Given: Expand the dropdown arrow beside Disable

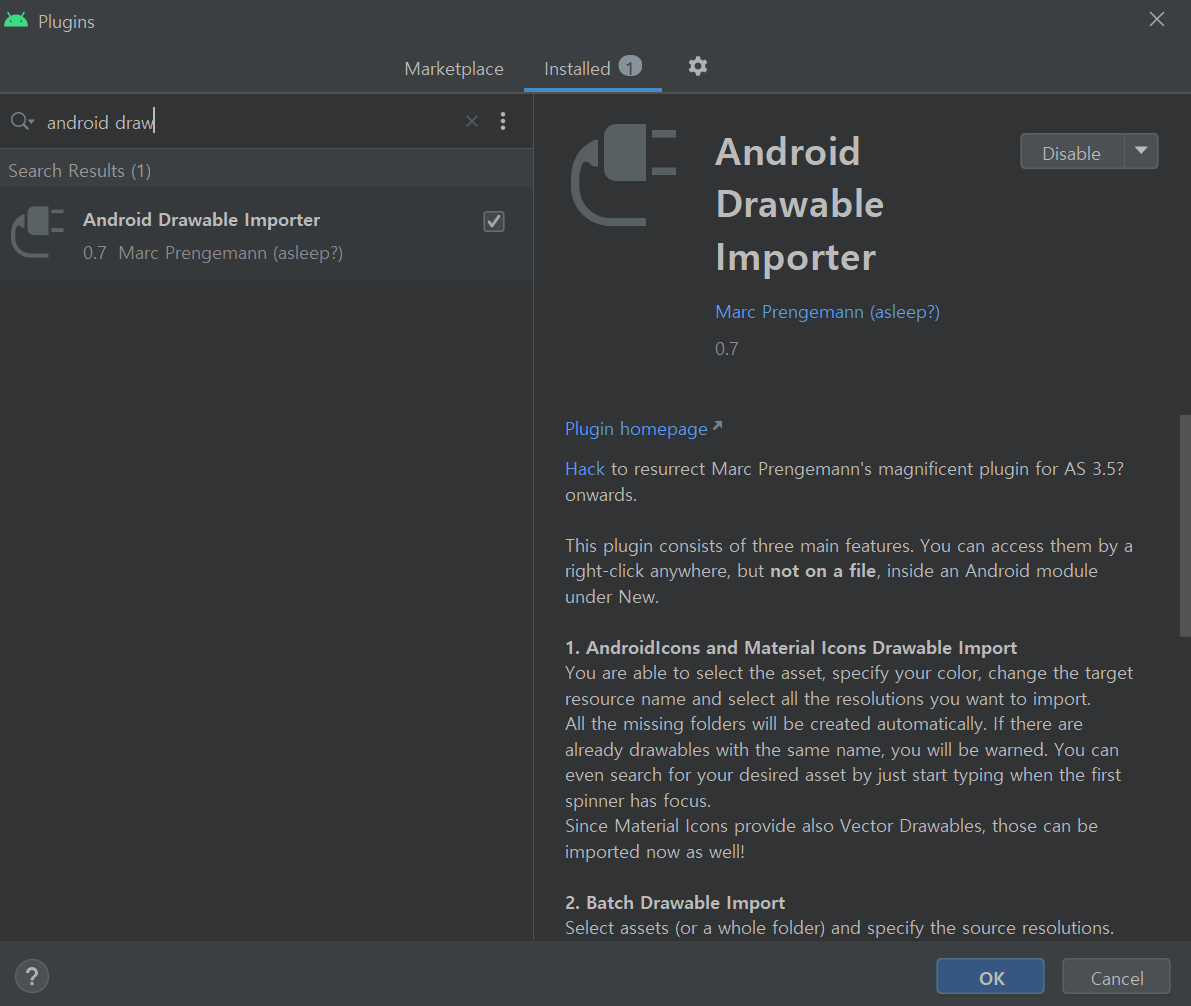Looking at the screenshot, I should coord(1141,151).
